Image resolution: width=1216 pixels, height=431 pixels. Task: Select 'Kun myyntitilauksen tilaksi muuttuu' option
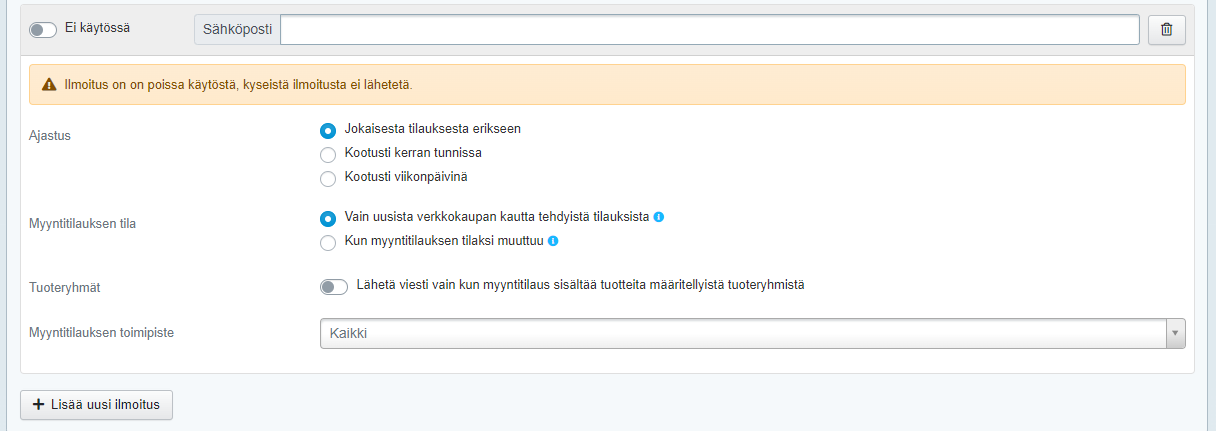327,243
